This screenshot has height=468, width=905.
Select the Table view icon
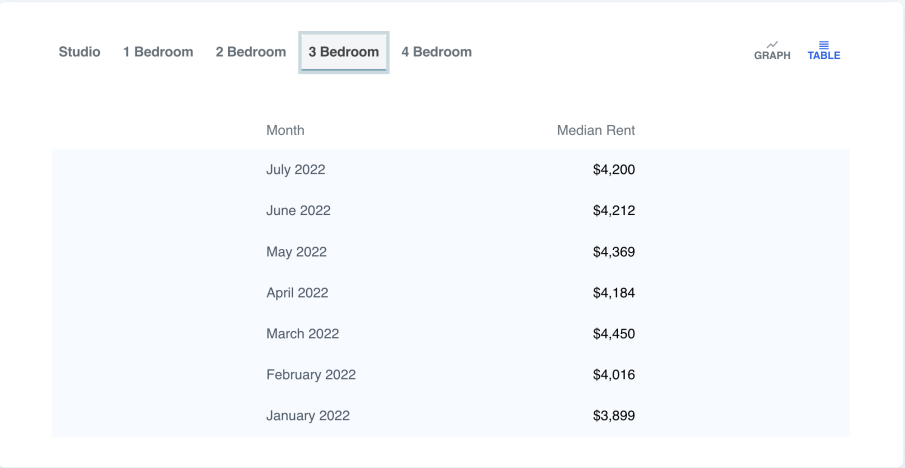point(824,50)
